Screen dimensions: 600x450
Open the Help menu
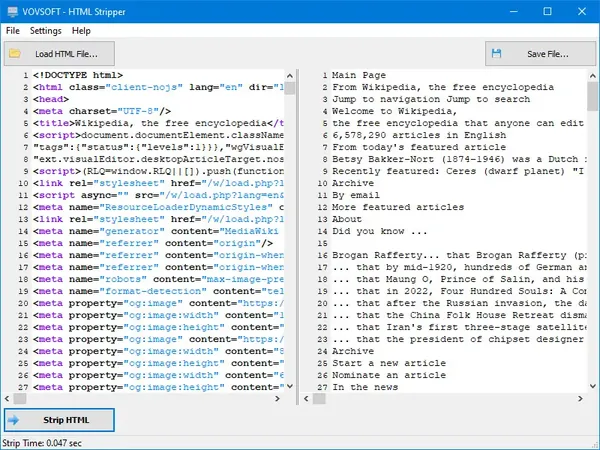[x=81, y=31]
